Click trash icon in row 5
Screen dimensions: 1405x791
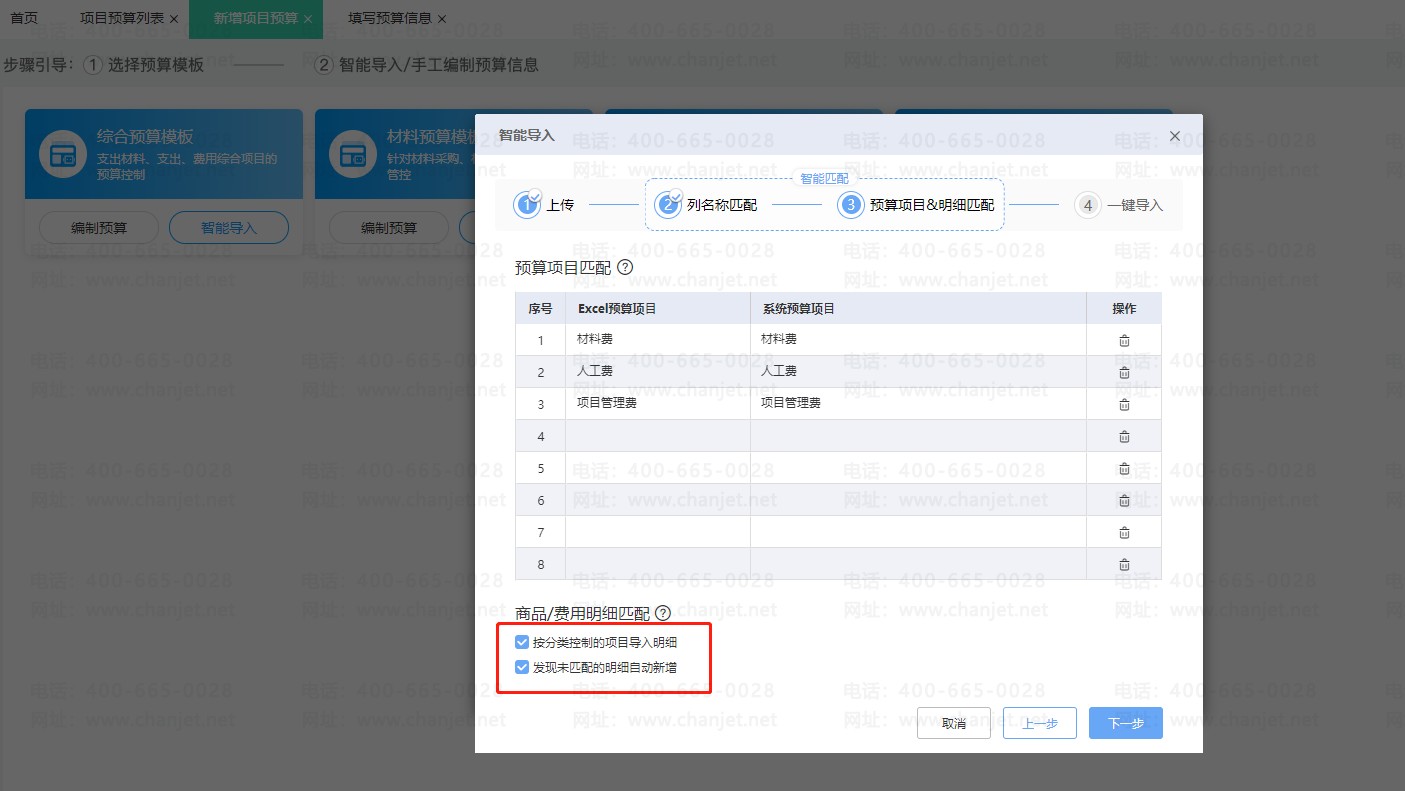click(x=1124, y=469)
